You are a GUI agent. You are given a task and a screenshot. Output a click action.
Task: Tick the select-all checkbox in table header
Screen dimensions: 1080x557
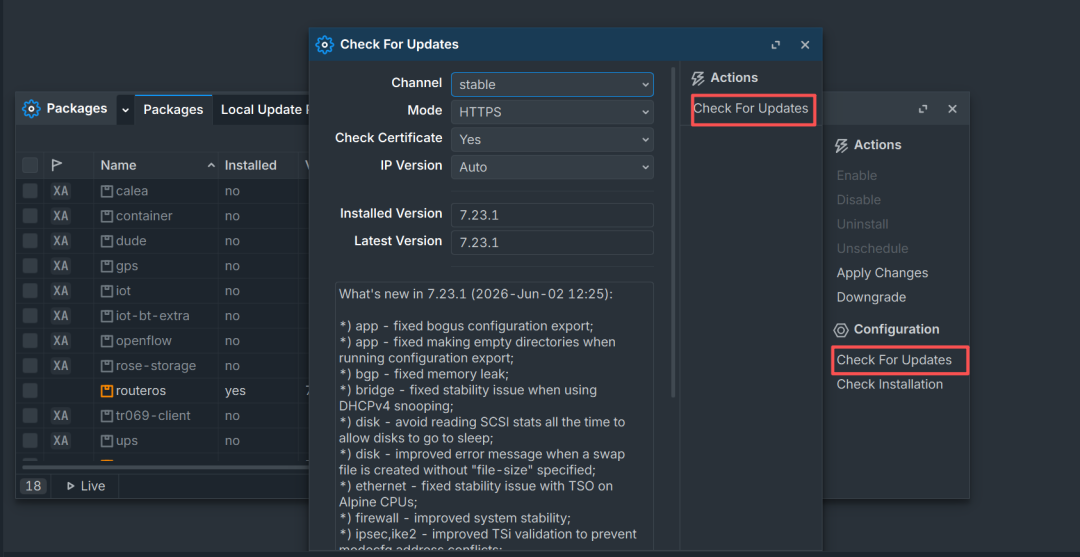(30, 165)
